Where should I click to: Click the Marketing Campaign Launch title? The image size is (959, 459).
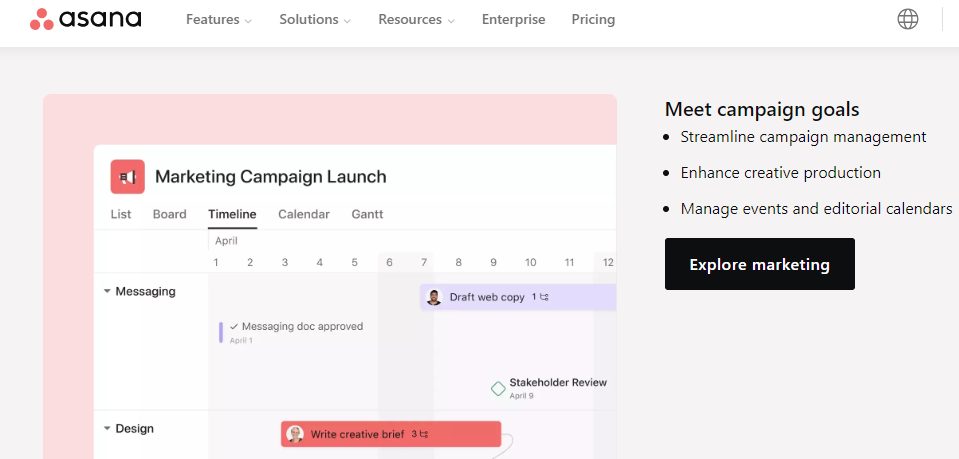[x=270, y=177]
